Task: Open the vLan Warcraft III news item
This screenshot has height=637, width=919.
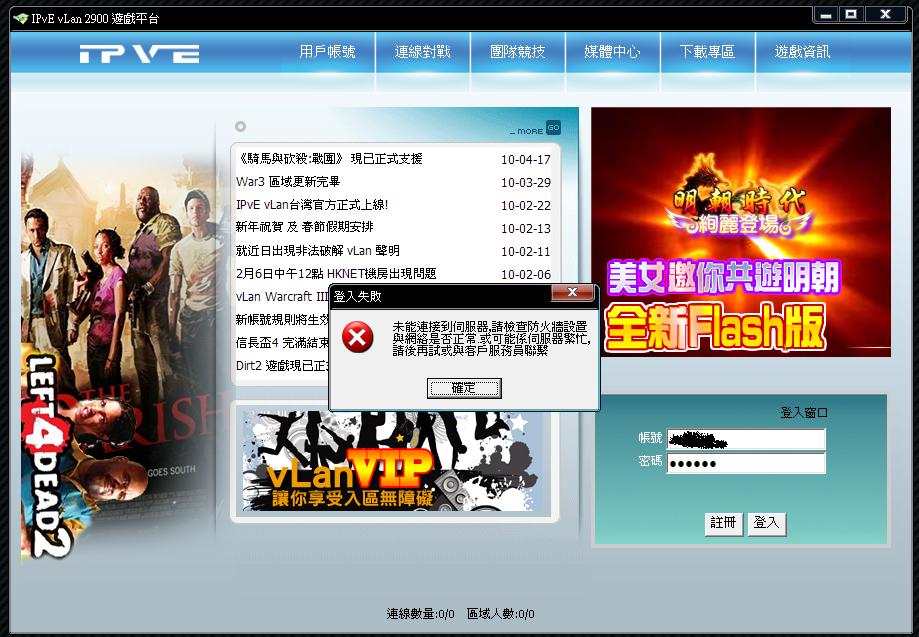Action: (282, 297)
